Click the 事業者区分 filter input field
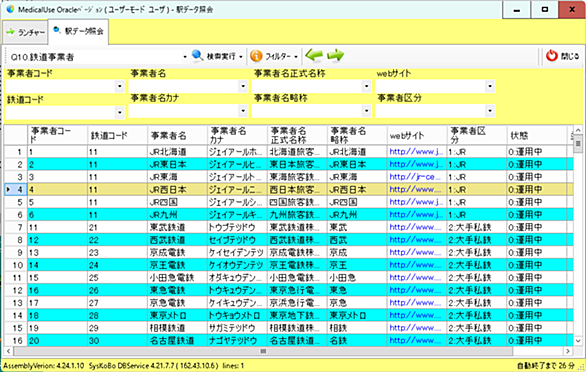 [x=431, y=111]
